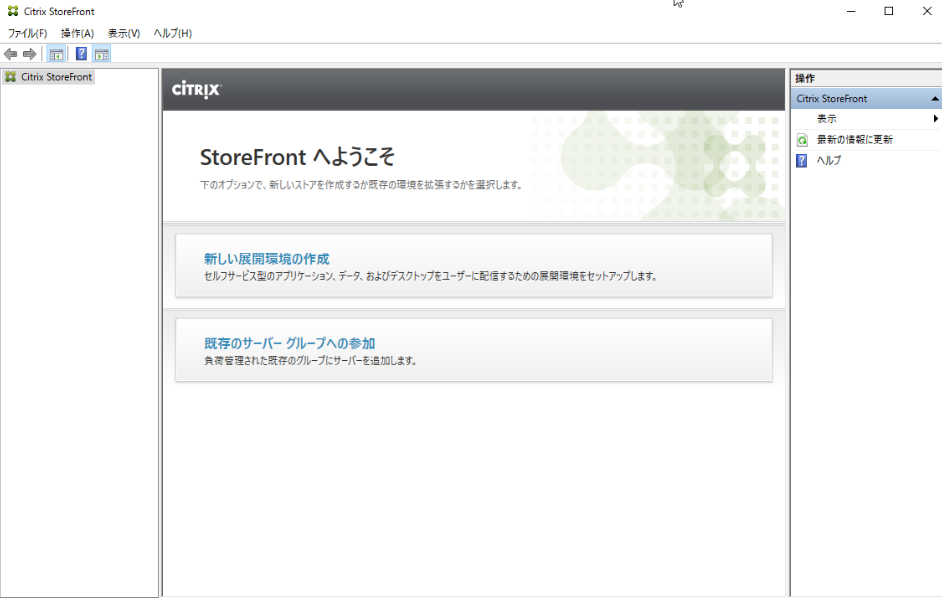Open the ファイル(F) menu

click(x=27, y=33)
